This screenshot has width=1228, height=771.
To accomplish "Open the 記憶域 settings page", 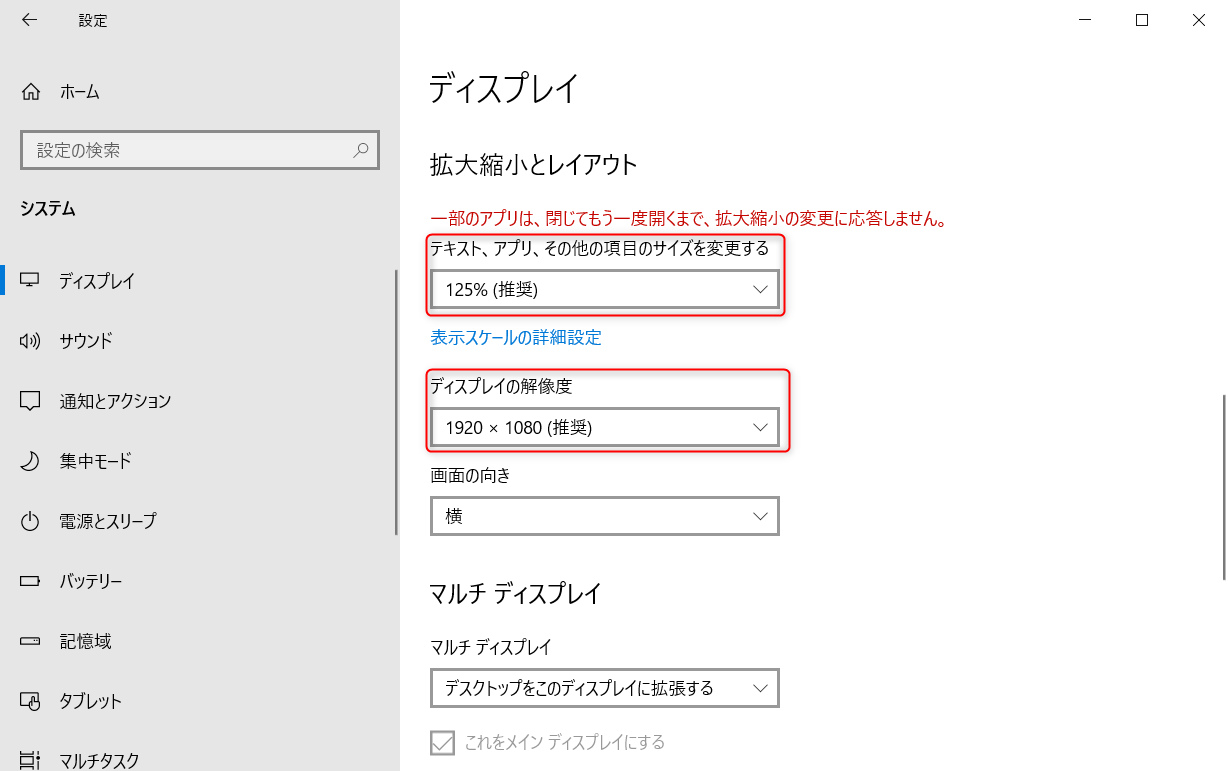I will 198,641.
